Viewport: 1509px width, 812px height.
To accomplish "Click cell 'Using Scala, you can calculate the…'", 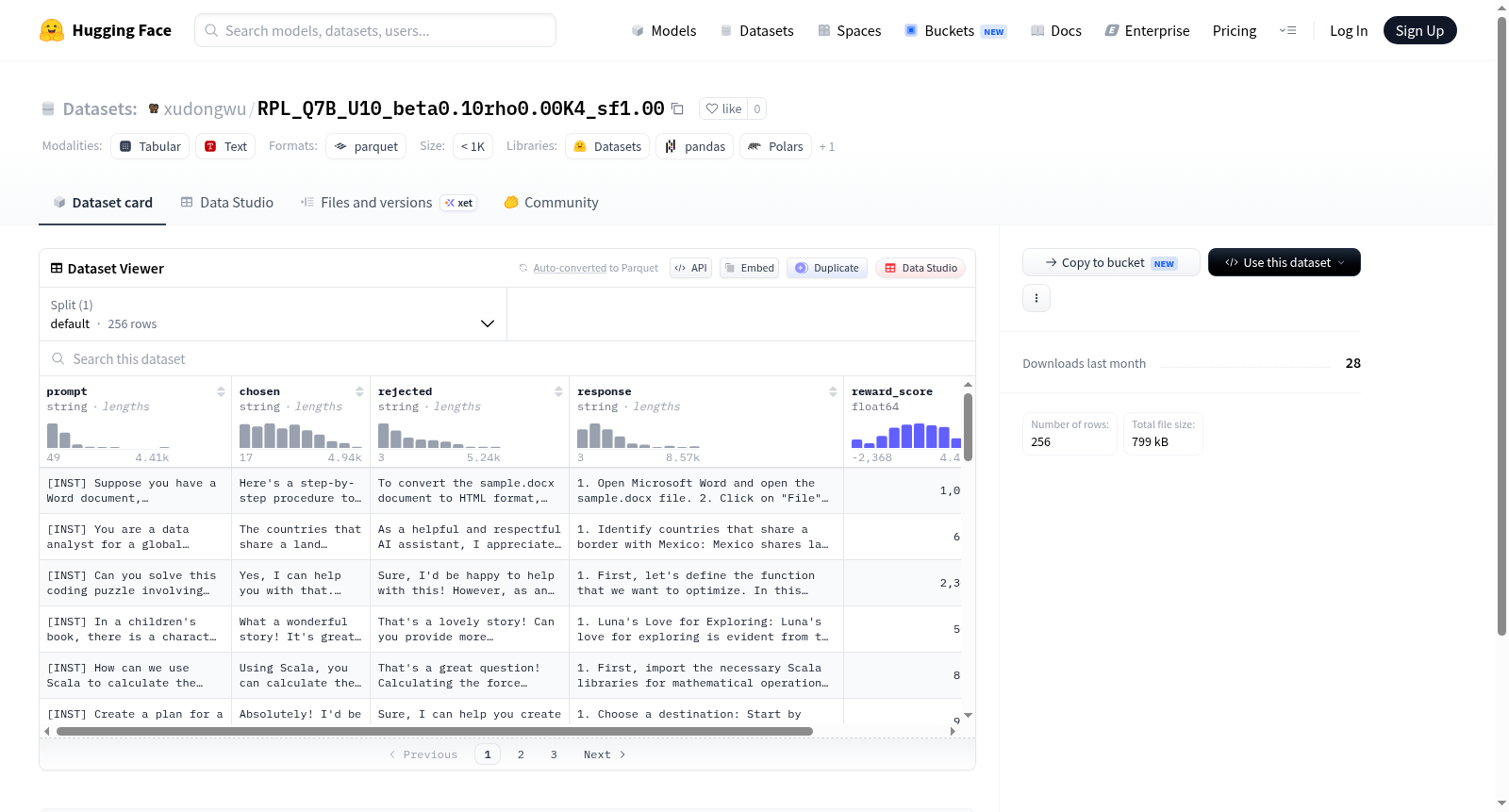I will tap(300, 675).
